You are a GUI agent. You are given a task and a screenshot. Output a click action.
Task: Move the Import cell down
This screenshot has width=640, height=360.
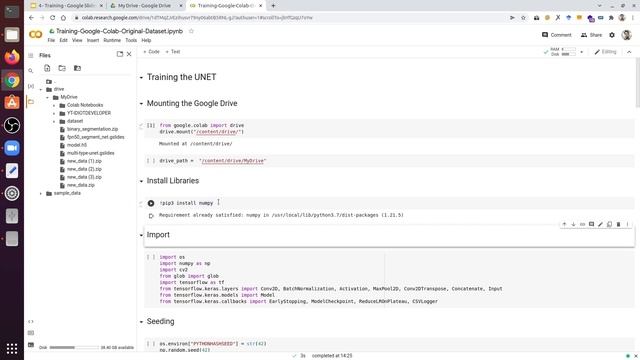pos(573,224)
